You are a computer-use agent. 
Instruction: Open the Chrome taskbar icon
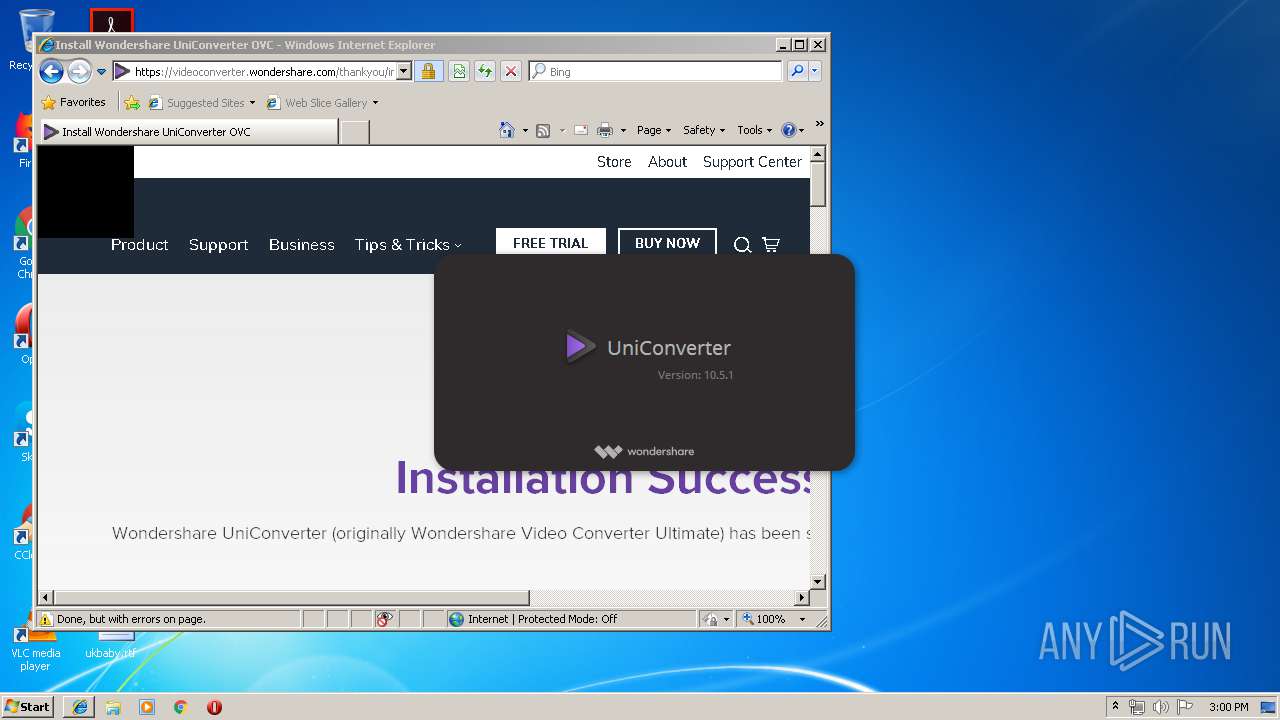pos(180,707)
